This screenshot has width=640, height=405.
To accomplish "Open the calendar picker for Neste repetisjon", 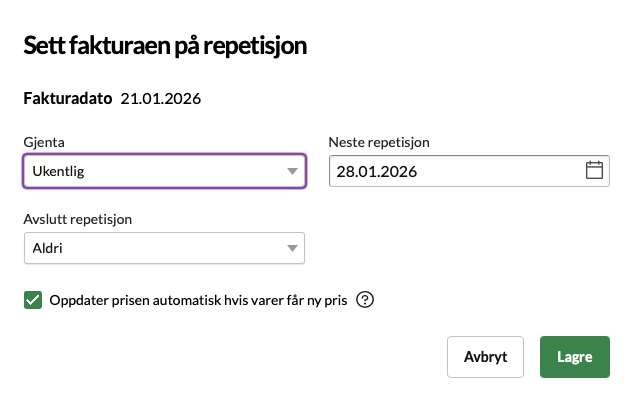I will tap(594, 171).
